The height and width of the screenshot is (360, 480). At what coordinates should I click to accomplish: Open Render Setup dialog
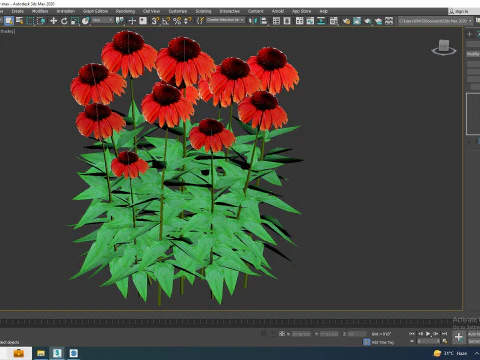[346, 21]
